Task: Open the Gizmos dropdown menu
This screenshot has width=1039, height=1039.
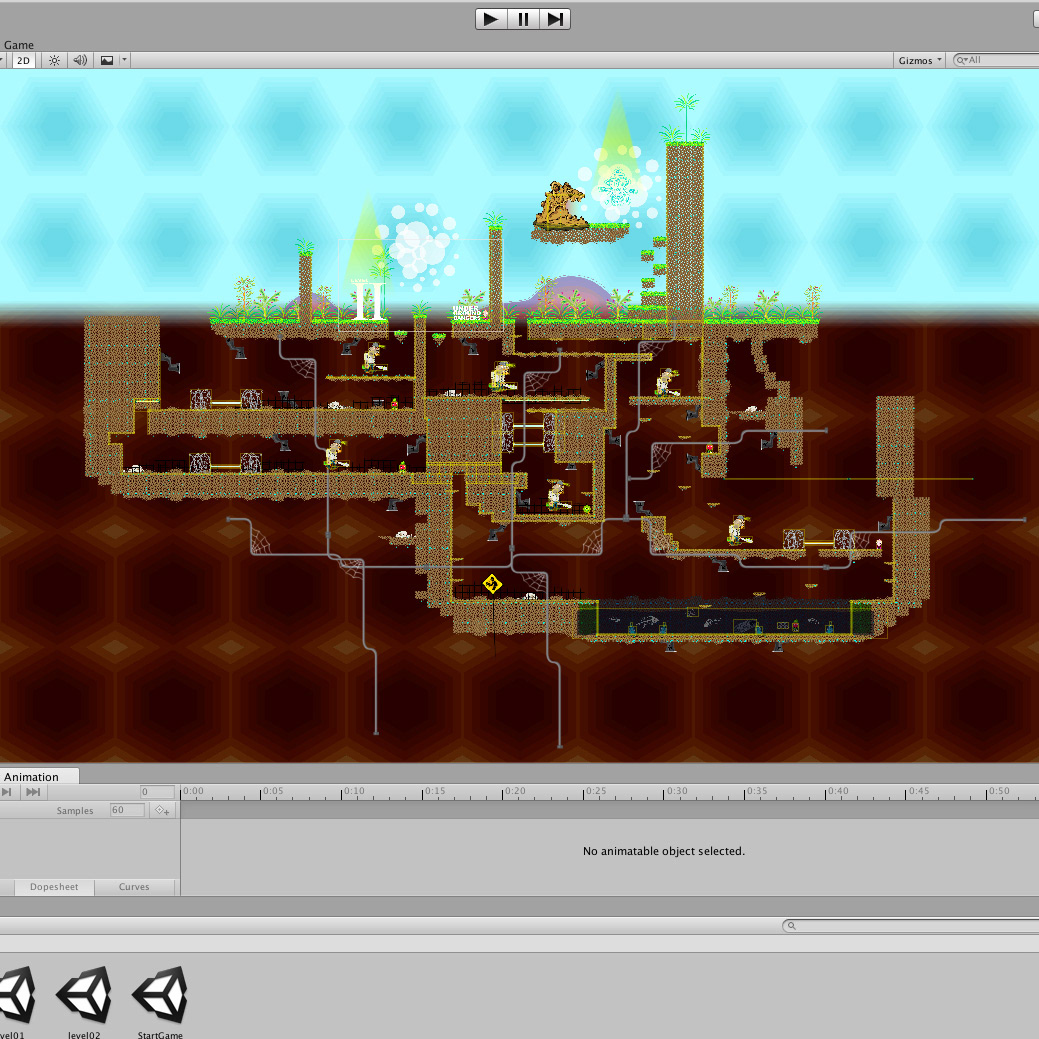Action: (x=919, y=60)
